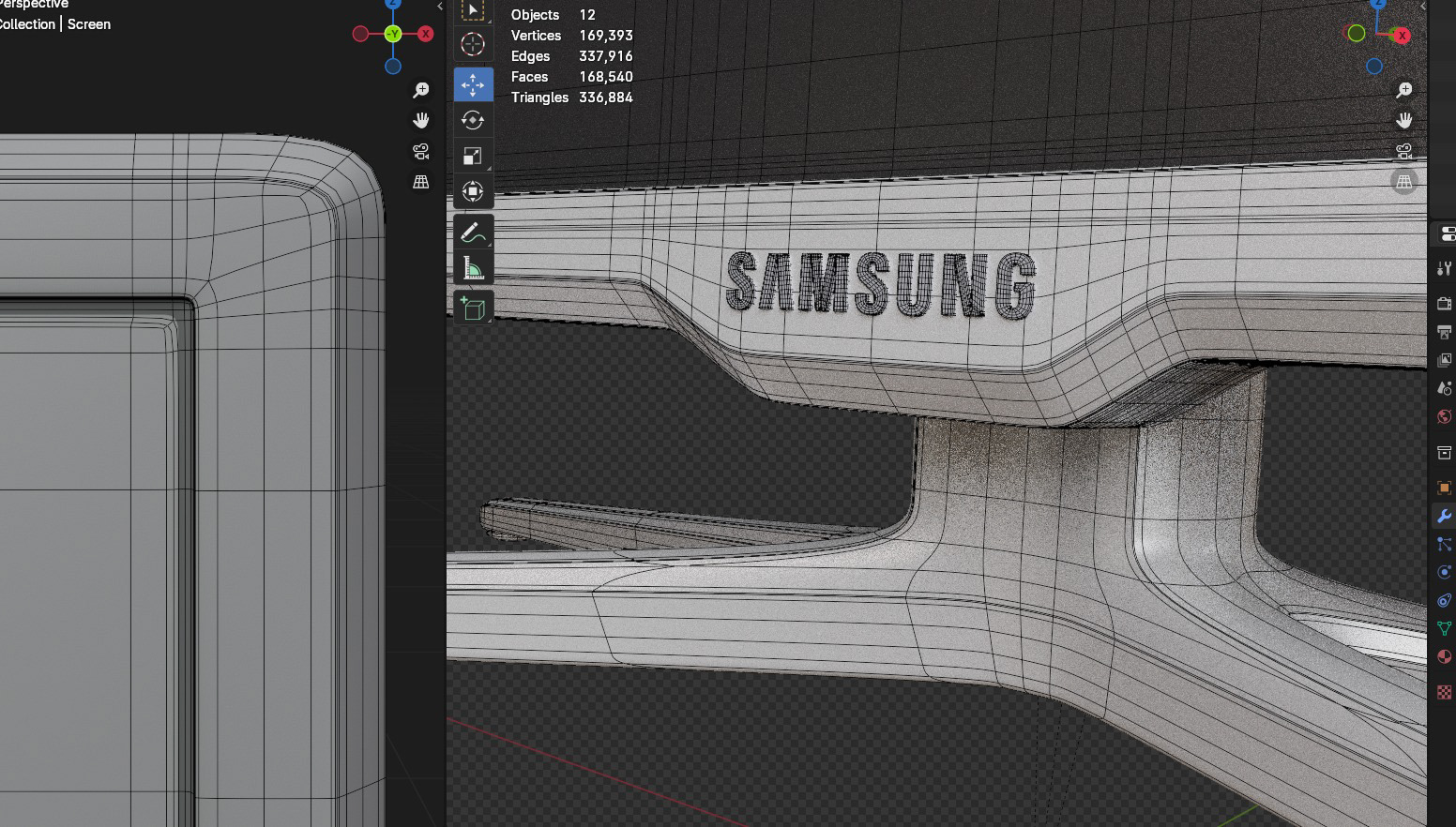This screenshot has width=1456, height=827.
Task: Open the Object properties tab
Action: click(1444, 488)
